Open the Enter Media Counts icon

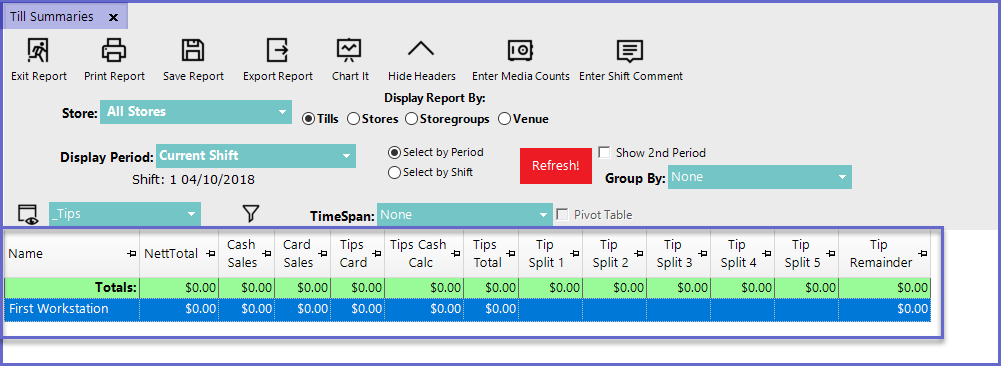(520, 50)
